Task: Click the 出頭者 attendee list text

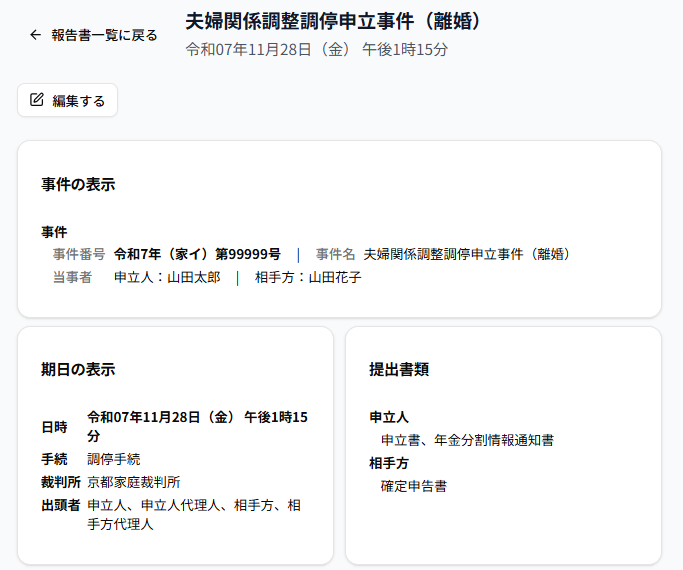Action: pos(194,514)
